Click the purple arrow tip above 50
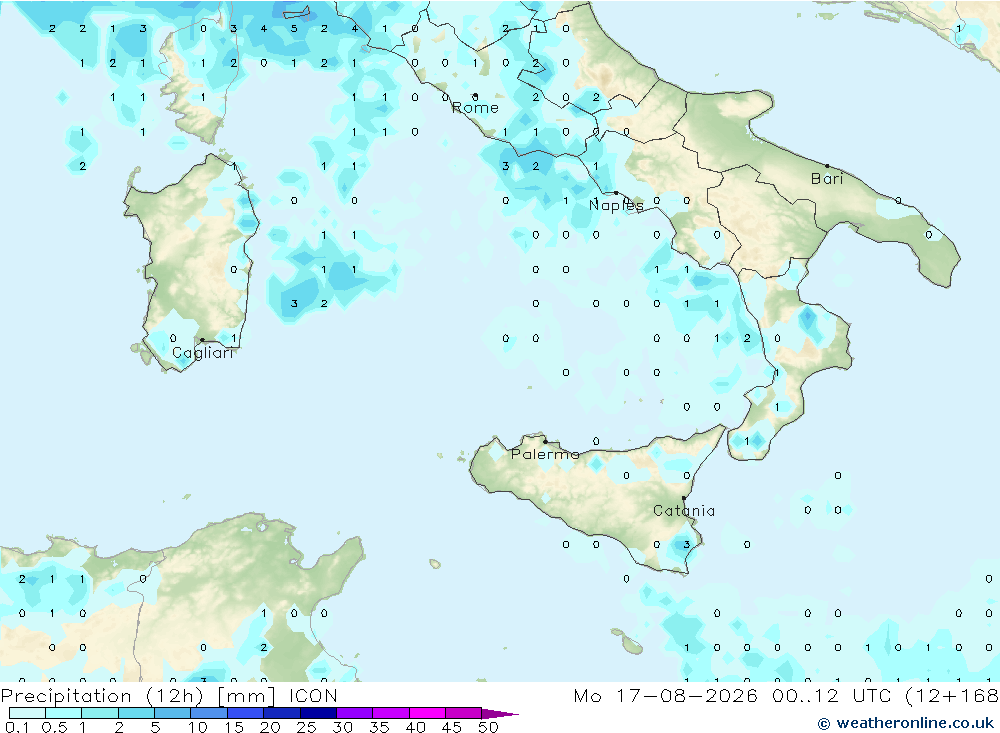The image size is (1000, 733). 500,714
